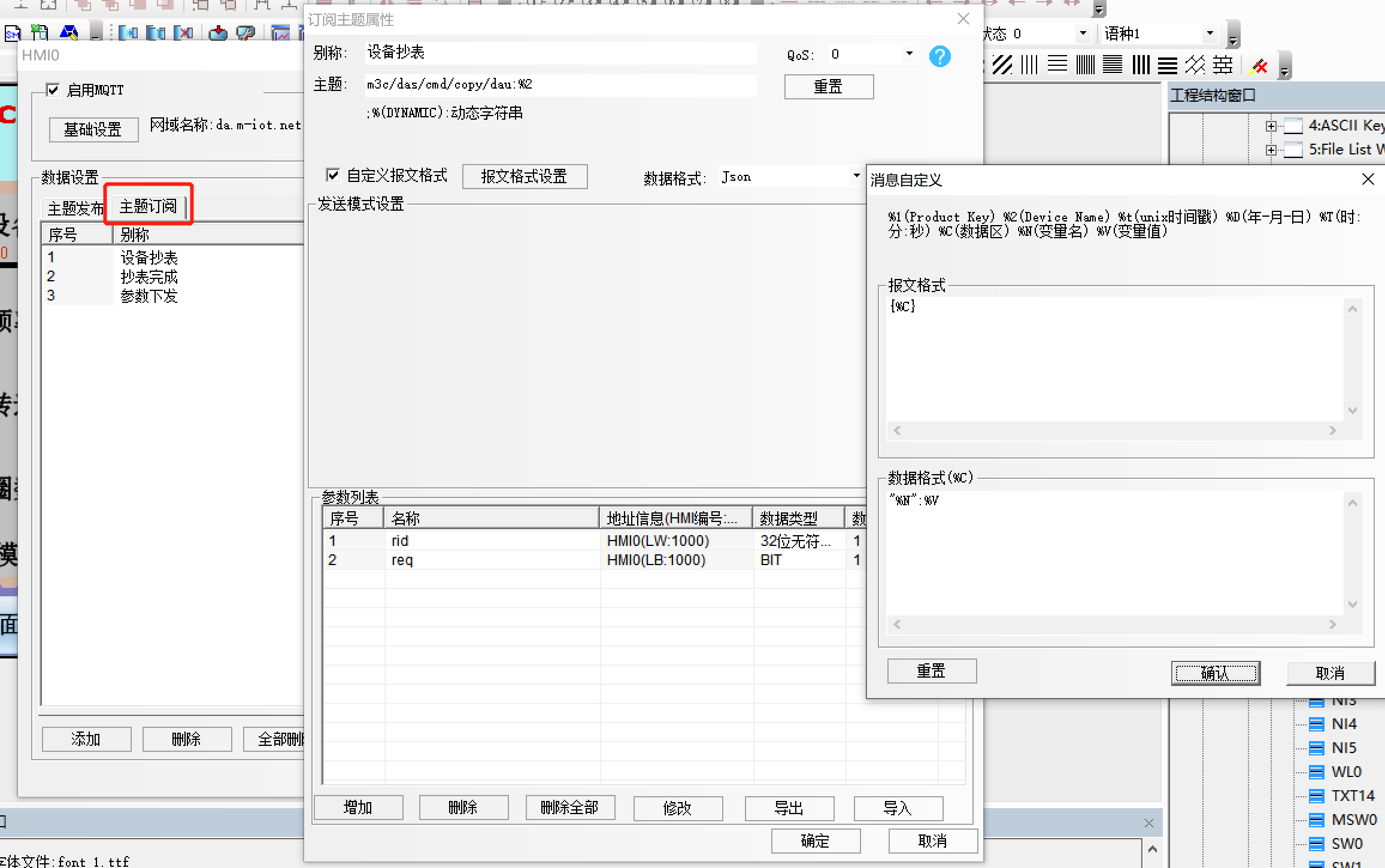The width and height of the screenshot is (1385, 868).
Task: Click 重置 in the 消息自定义 dialog
Action: (932, 671)
